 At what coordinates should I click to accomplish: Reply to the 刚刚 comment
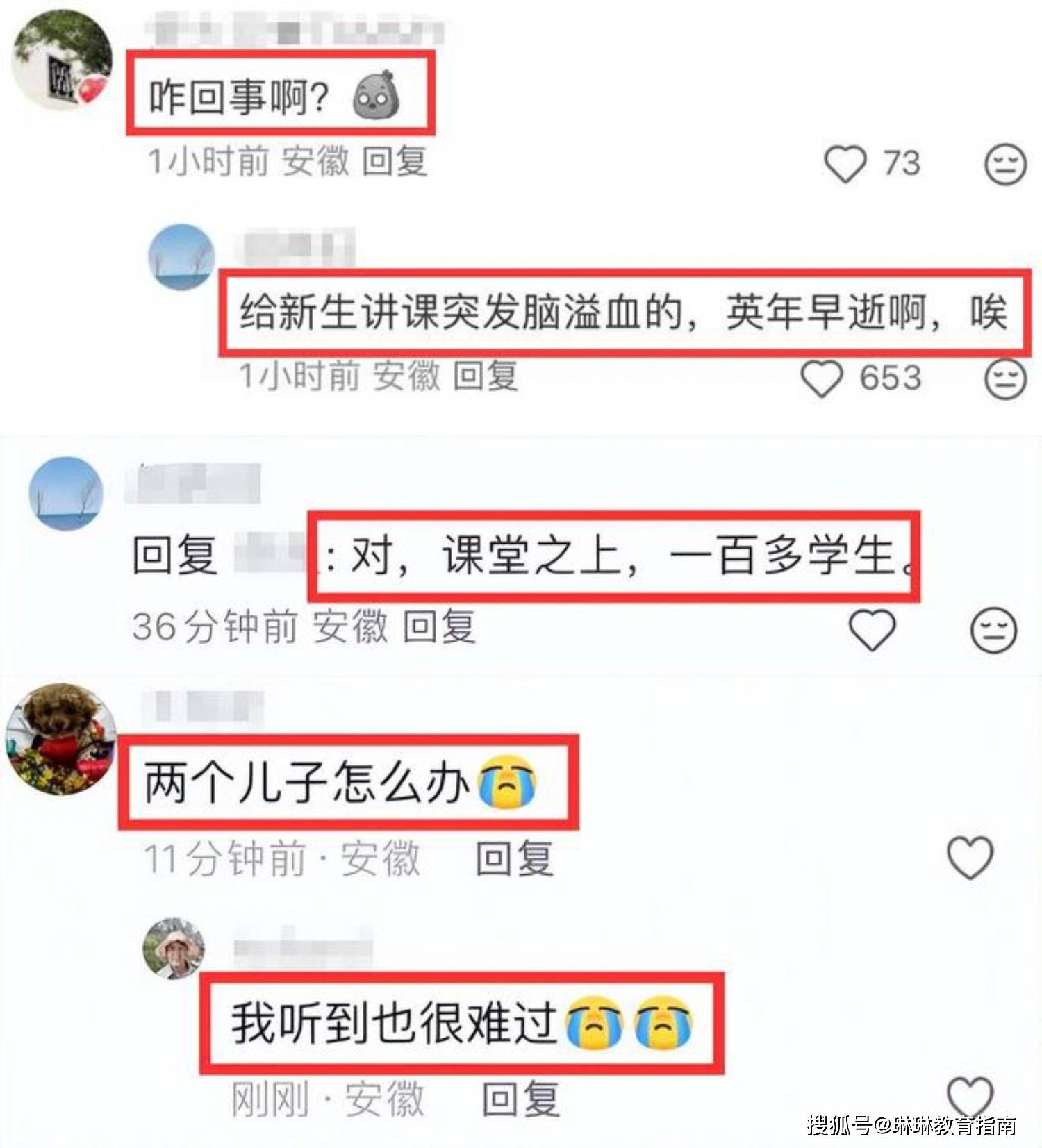tap(521, 1099)
